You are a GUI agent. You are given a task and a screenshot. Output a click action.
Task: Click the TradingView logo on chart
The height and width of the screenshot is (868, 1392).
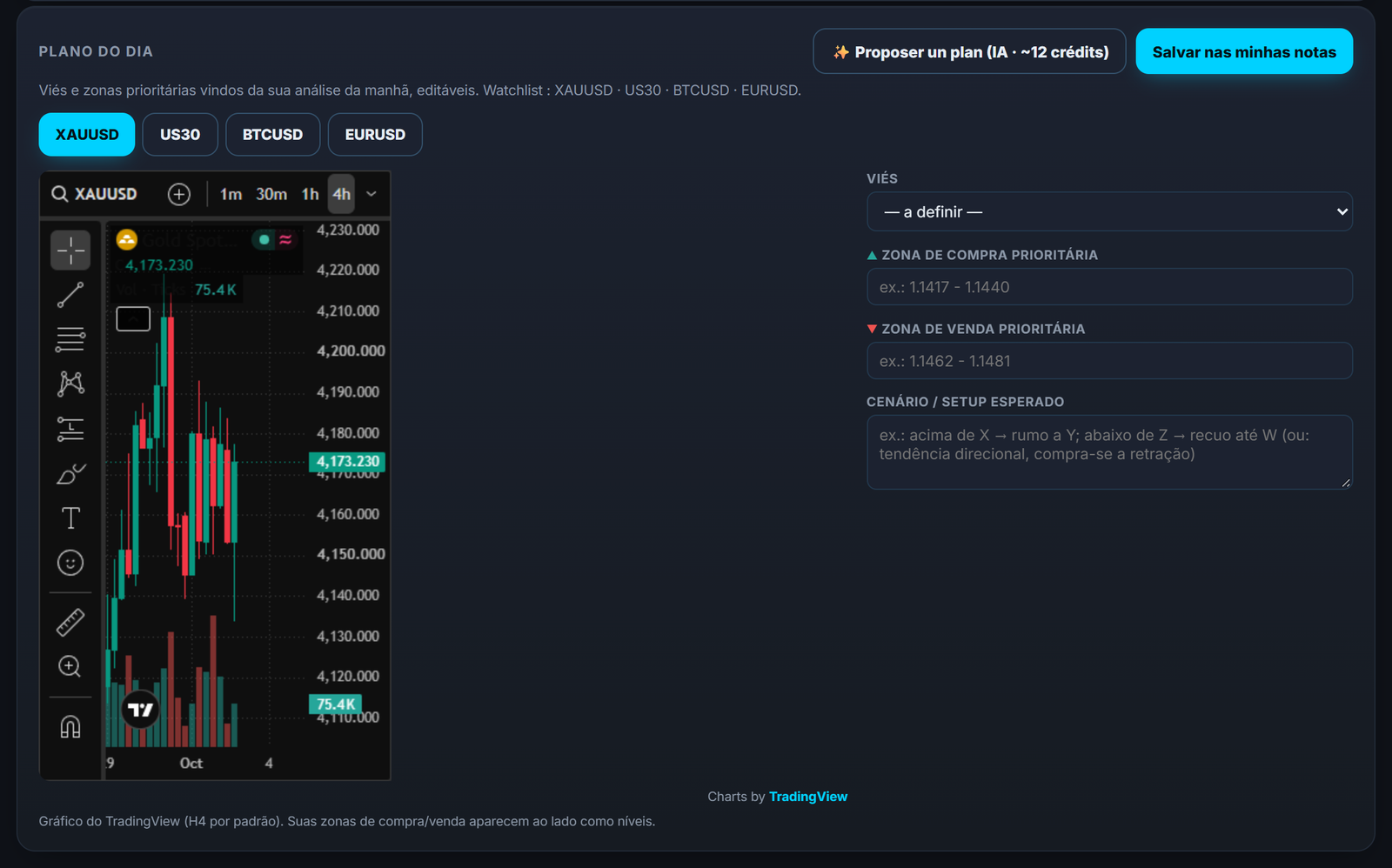coord(140,710)
